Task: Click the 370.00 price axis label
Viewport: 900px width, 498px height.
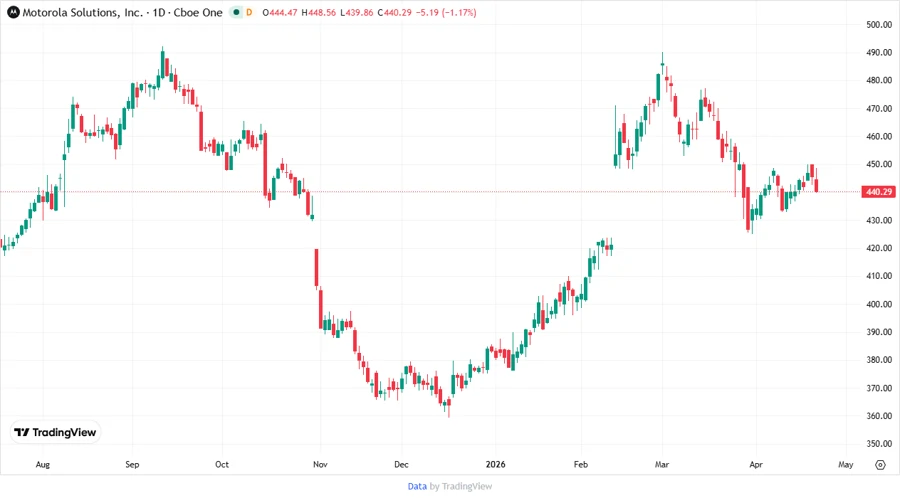Action: (x=879, y=388)
